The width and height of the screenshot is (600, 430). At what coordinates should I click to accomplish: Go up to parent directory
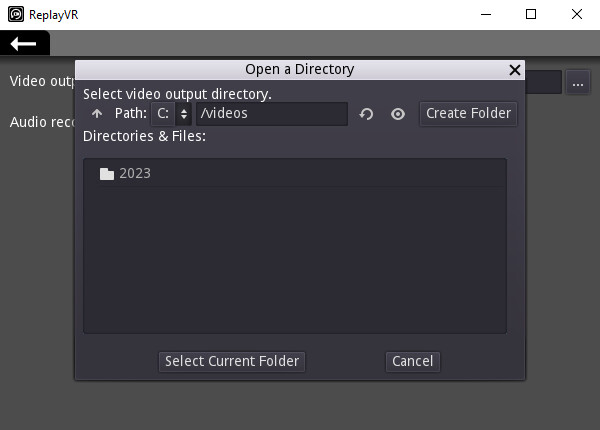[x=97, y=114]
